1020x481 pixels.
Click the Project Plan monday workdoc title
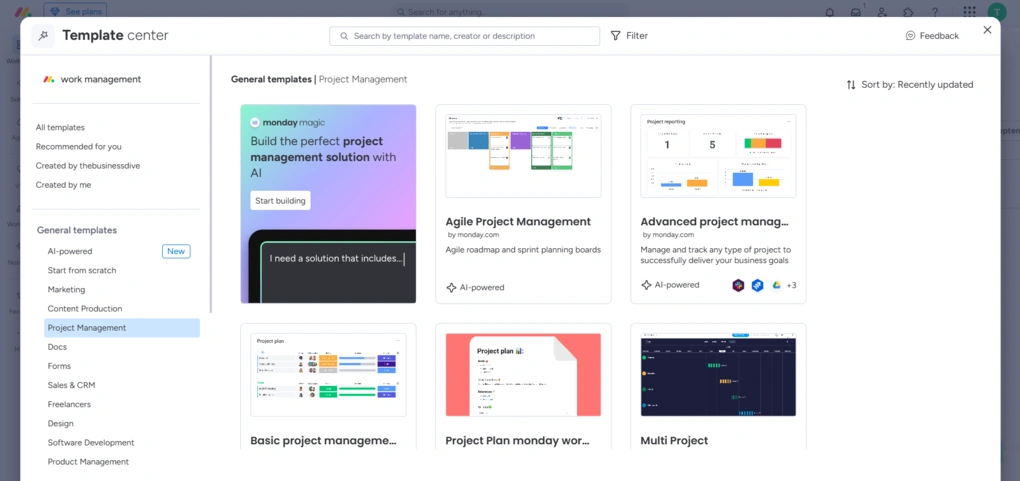pyautogui.click(x=517, y=441)
